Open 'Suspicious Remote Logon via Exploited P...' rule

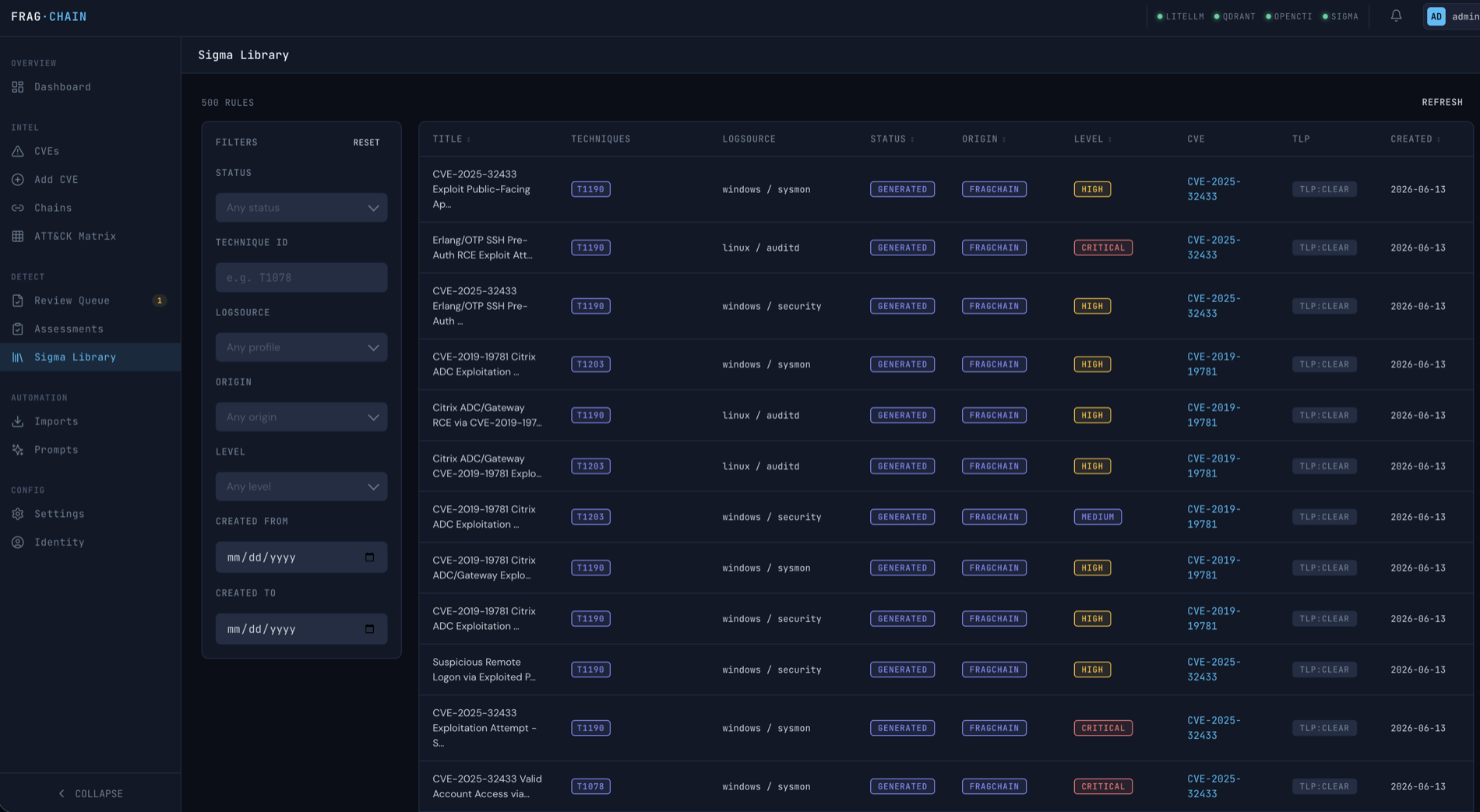tap(484, 670)
